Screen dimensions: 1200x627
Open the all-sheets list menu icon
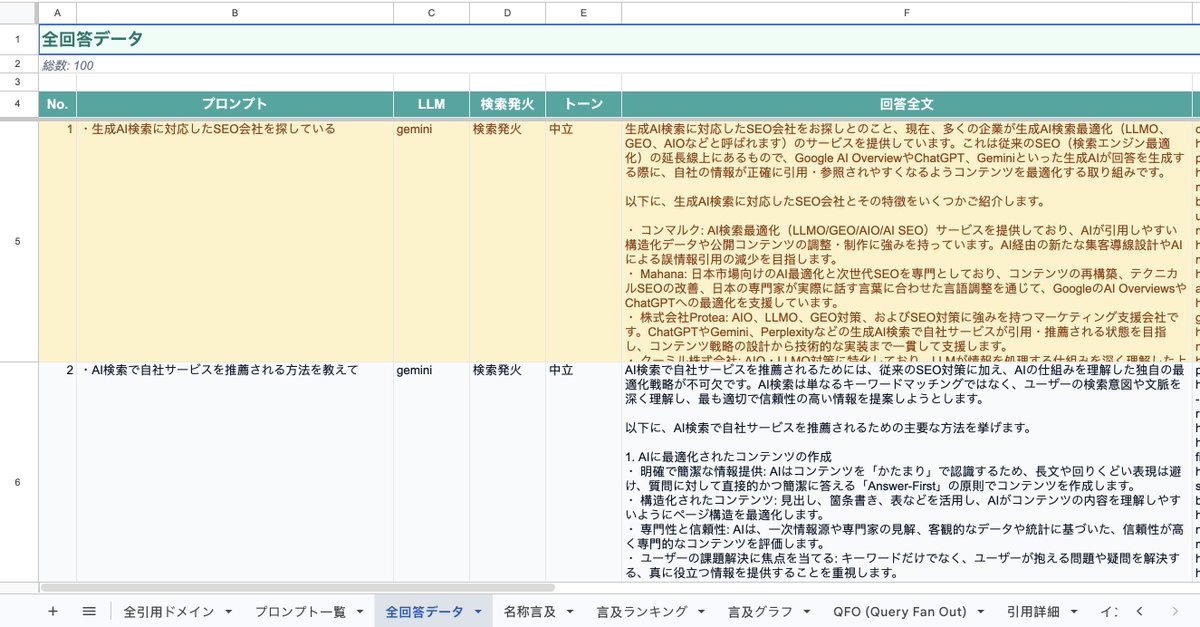coord(89,611)
